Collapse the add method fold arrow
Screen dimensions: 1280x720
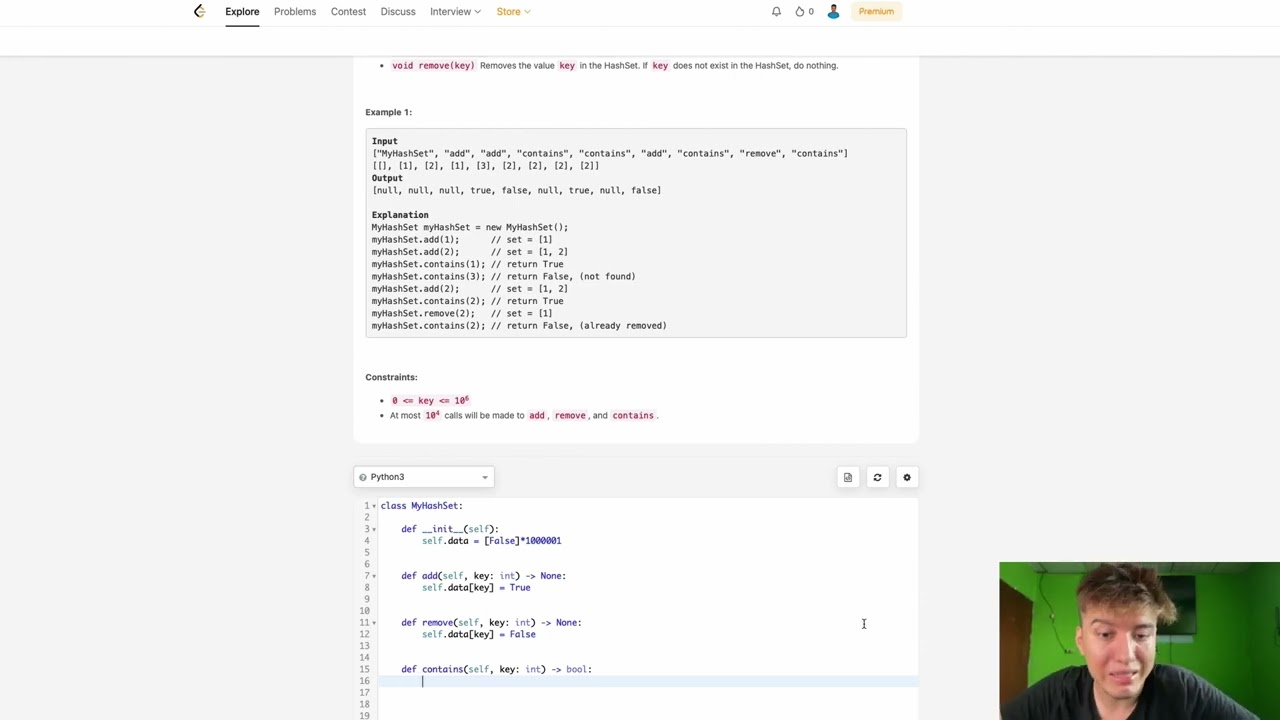(374, 576)
